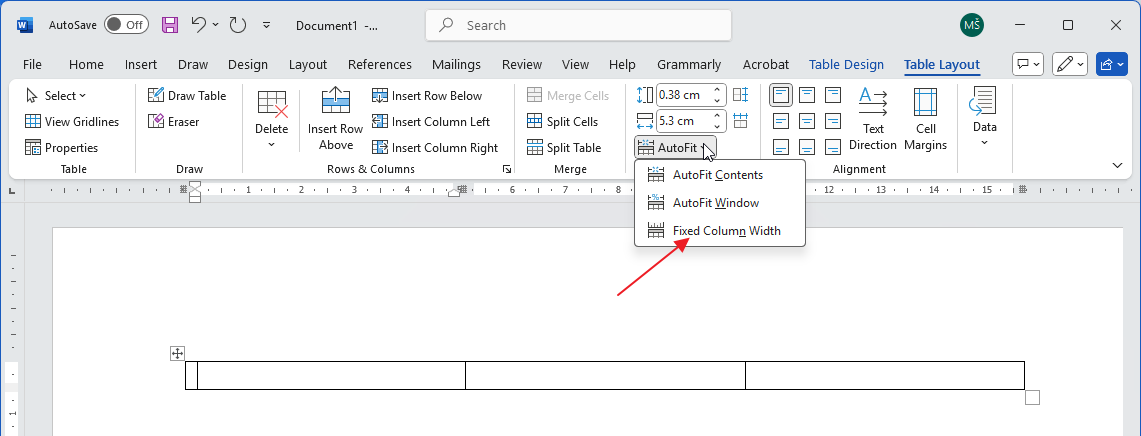This screenshot has width=1141, height=436.
Task: Toggle View Gridlines
Action: click(x=71, y=122)
